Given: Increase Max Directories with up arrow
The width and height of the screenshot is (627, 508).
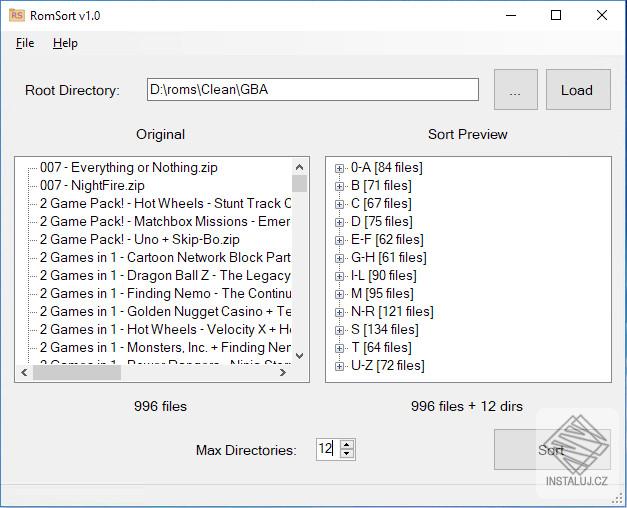Looking at the screenshot, I should click(x=347, y=445).
